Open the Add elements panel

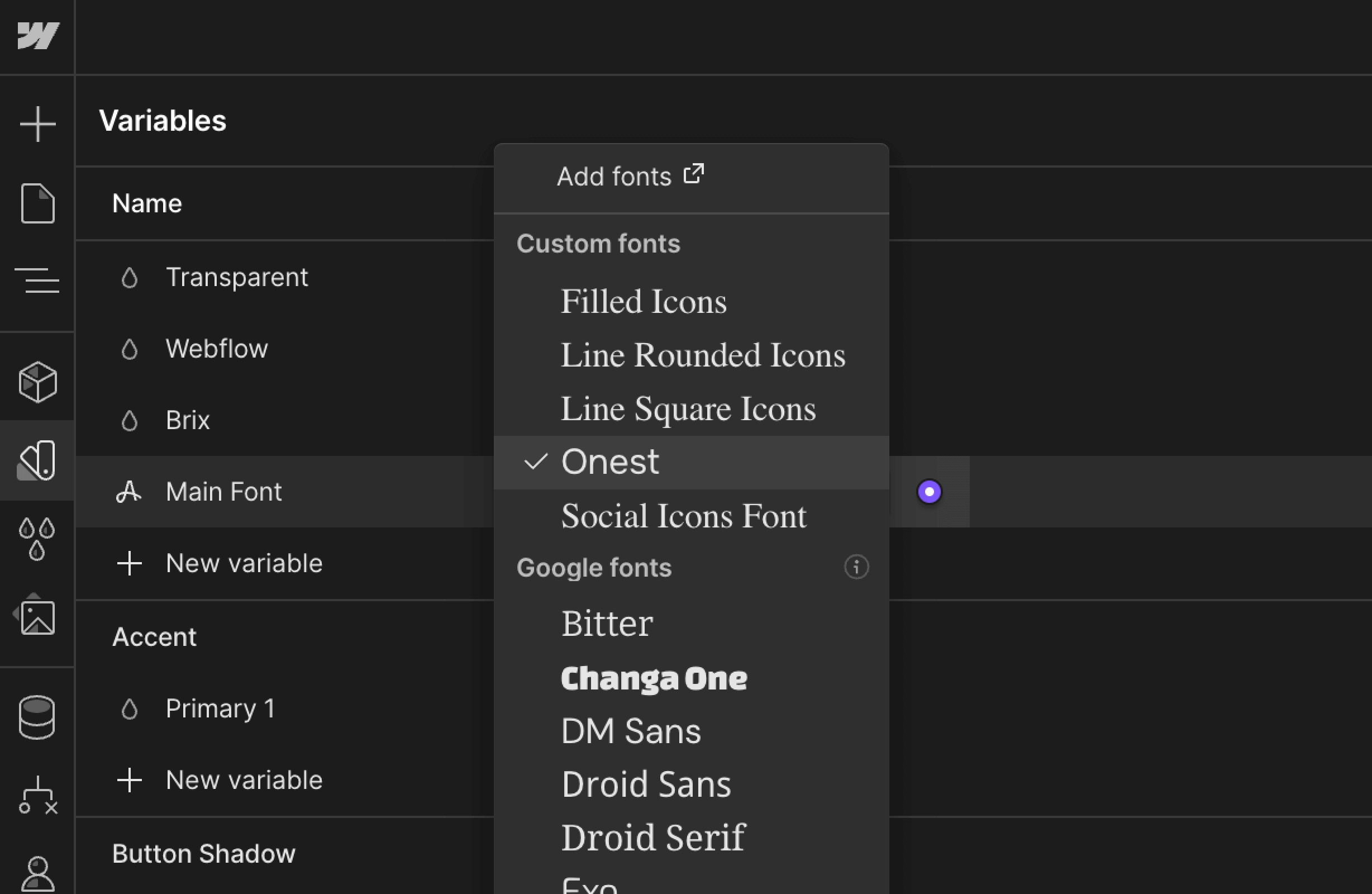(37, 123)
